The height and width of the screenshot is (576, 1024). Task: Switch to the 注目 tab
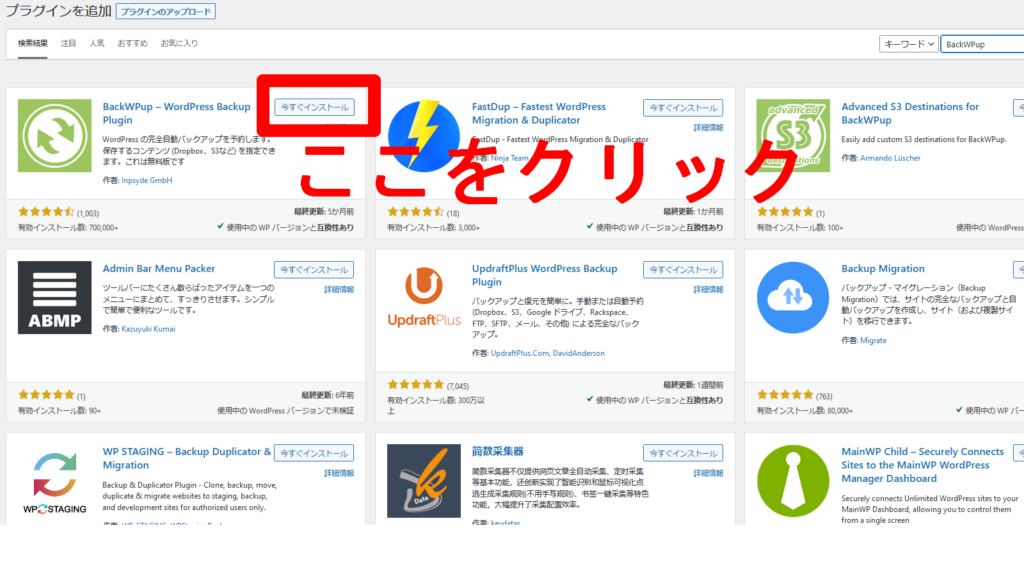pyautogui.click(x=69, y=43)
